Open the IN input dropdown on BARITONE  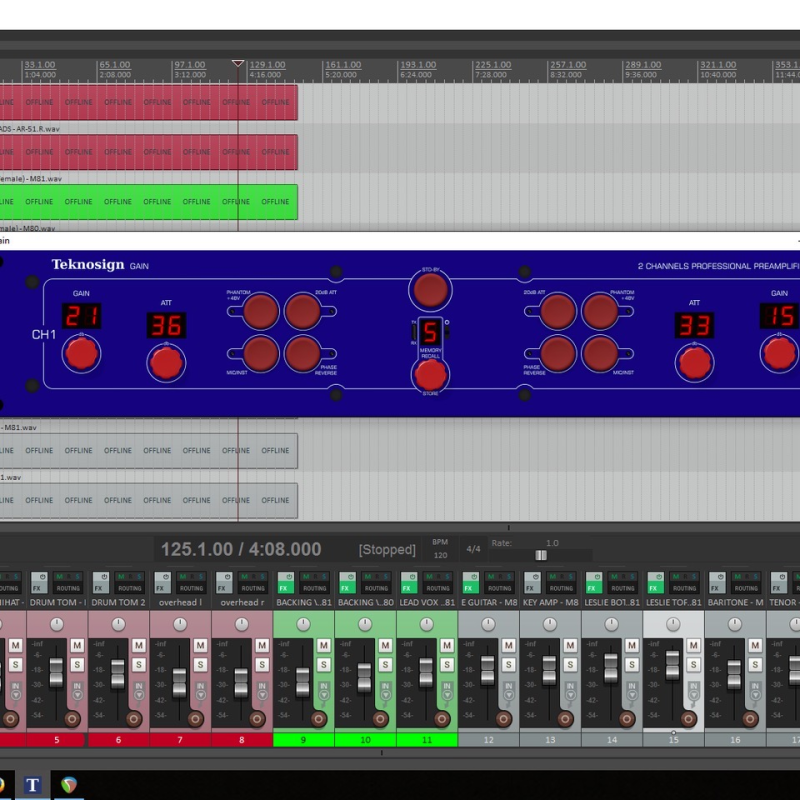point(755,690)
